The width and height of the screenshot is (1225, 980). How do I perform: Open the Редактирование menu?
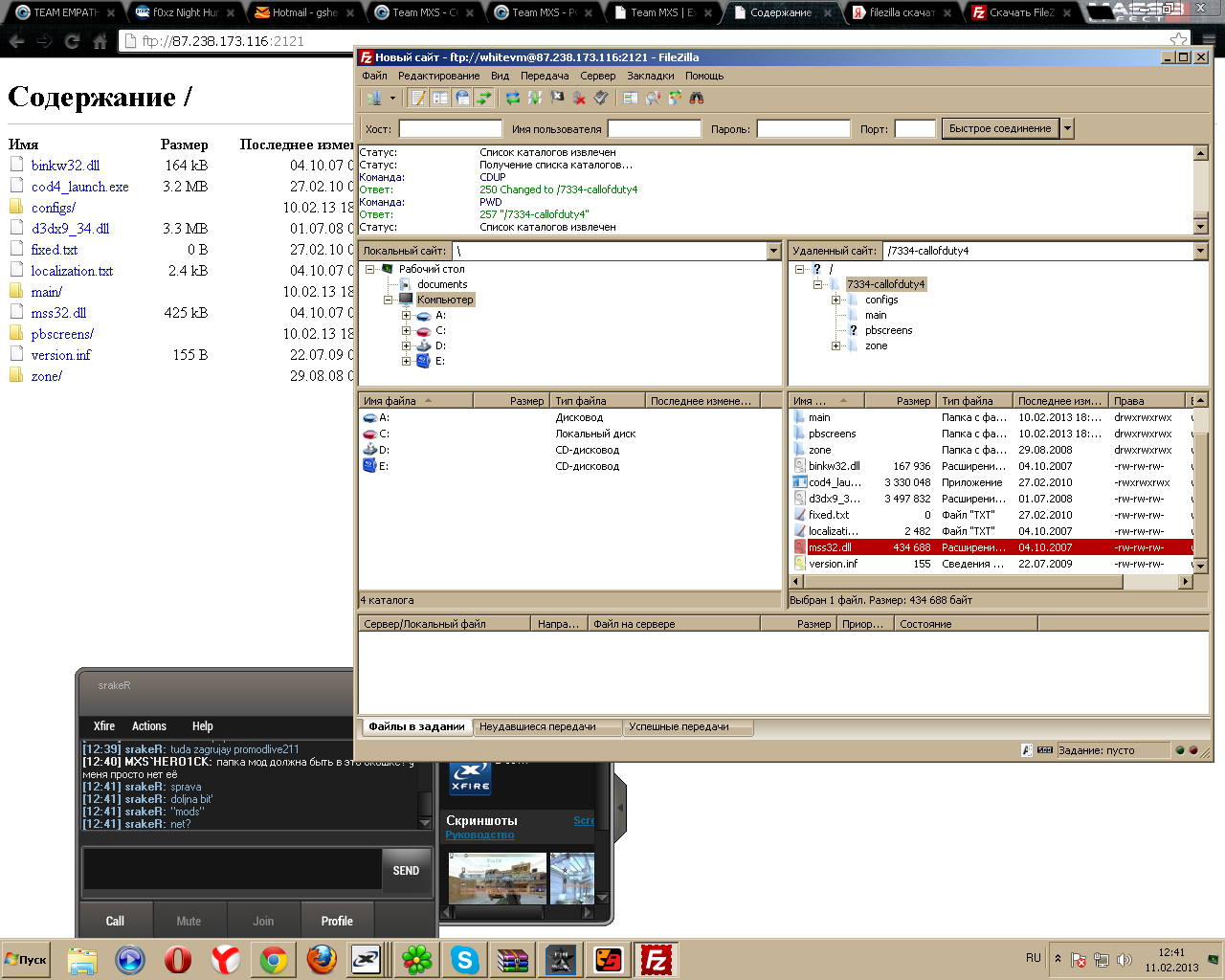[x=439, y=76]
